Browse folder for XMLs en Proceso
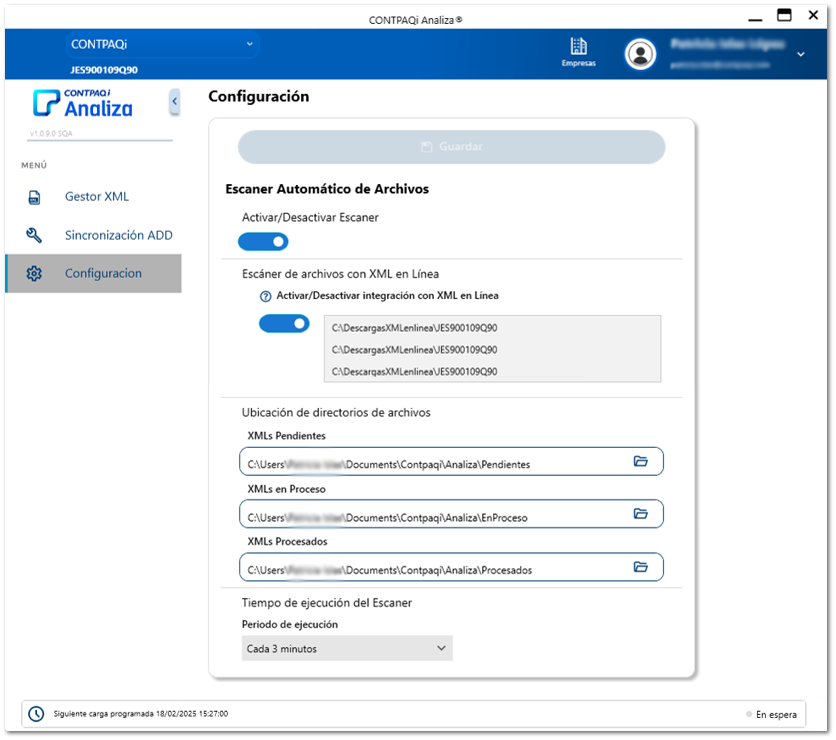Image resolution: width=836 pixels, height=740 pixels. tap(641, 514)
